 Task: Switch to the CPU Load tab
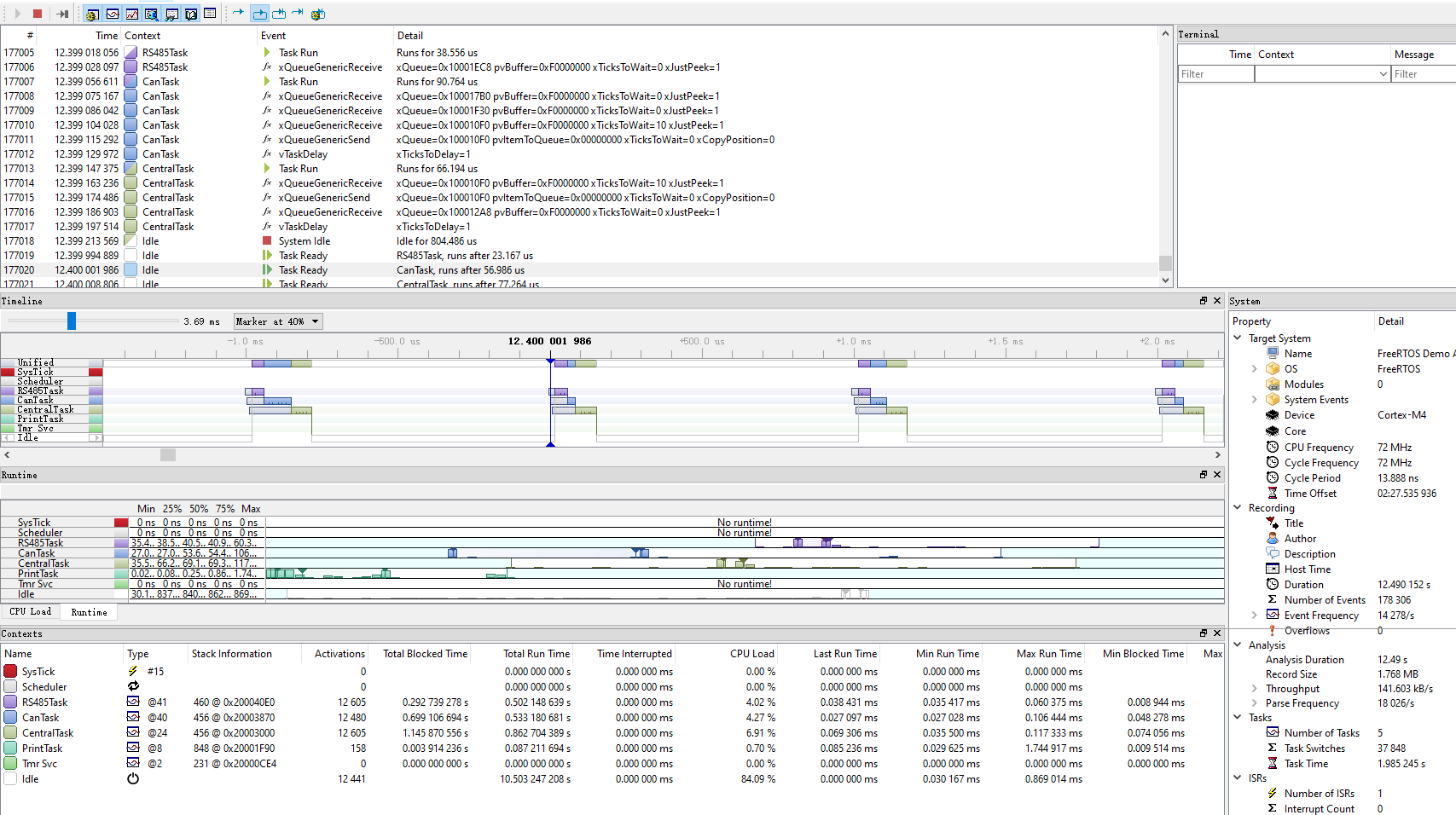click(x=31, y=611)
